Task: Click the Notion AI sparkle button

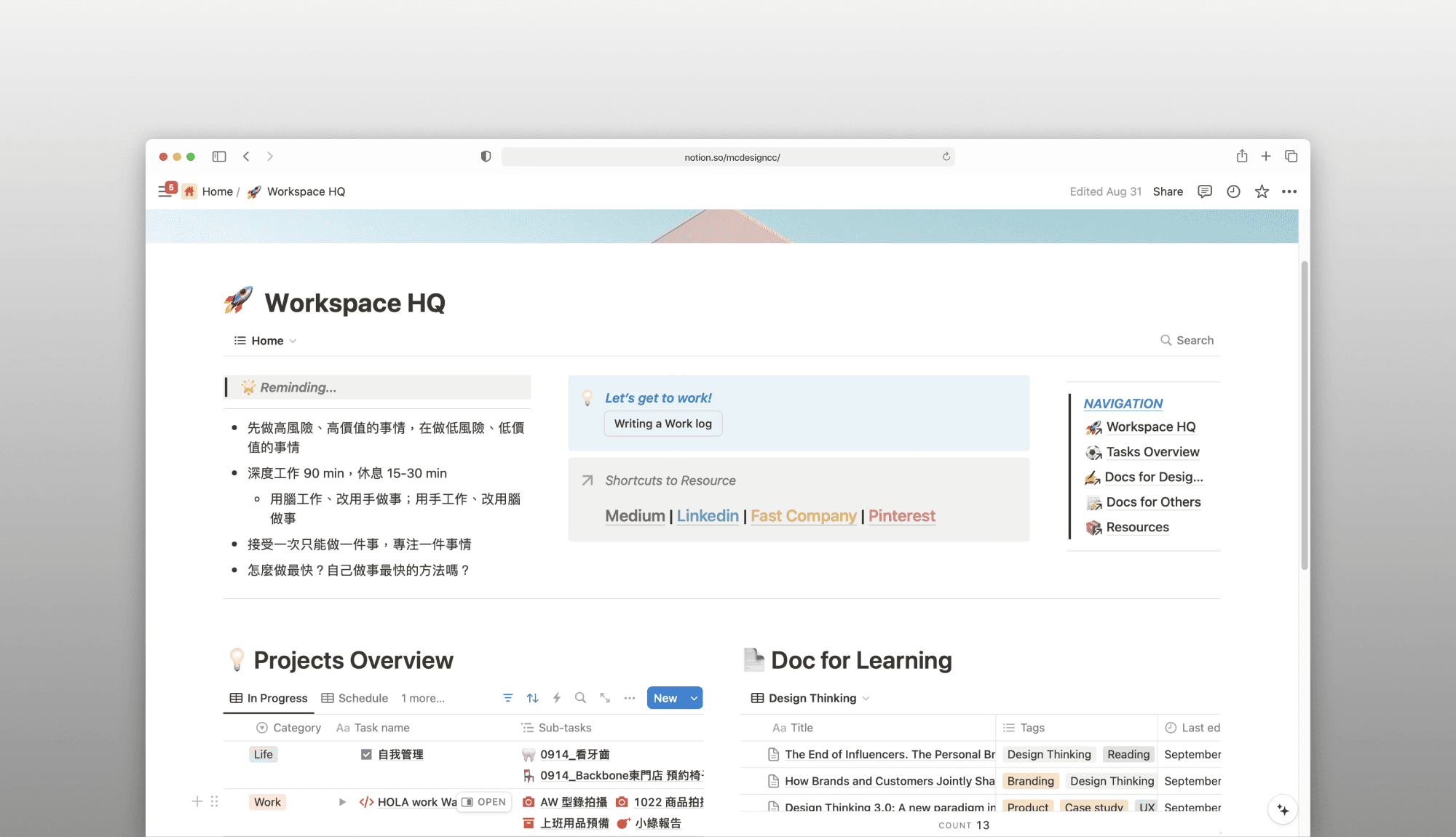Action: 1283,809
